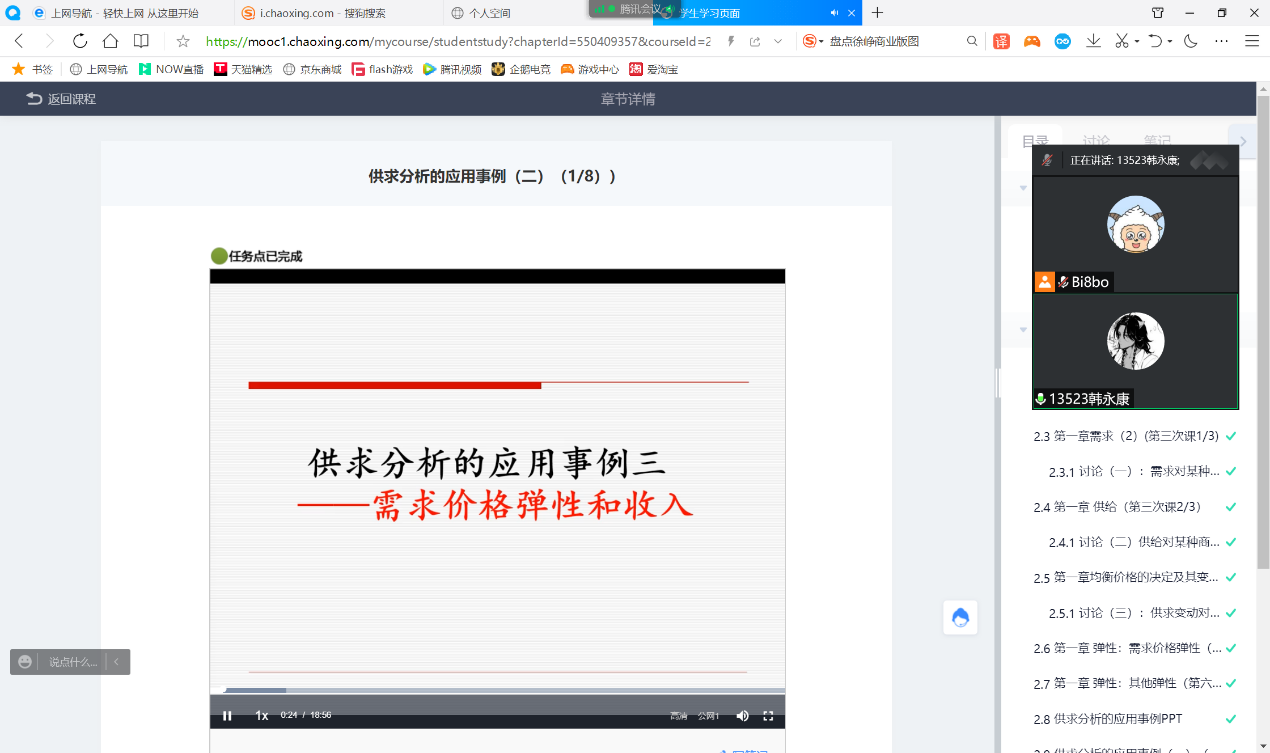Viewport: 1270px width, 753px height.
Task: Bookmark page with the star icon
Action: click(183, 41)
